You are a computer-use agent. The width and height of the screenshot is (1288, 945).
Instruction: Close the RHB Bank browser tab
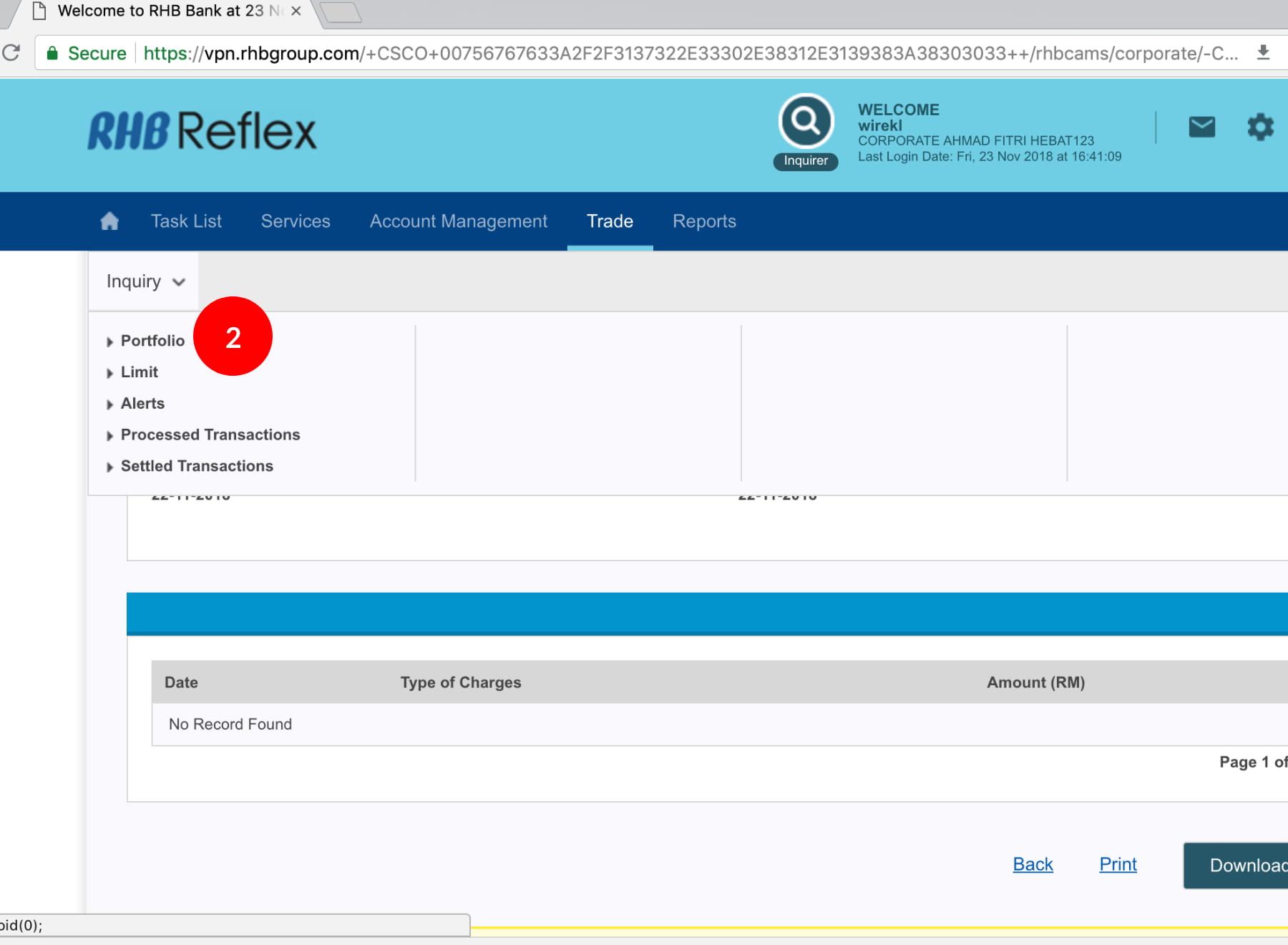click(296, 11)
